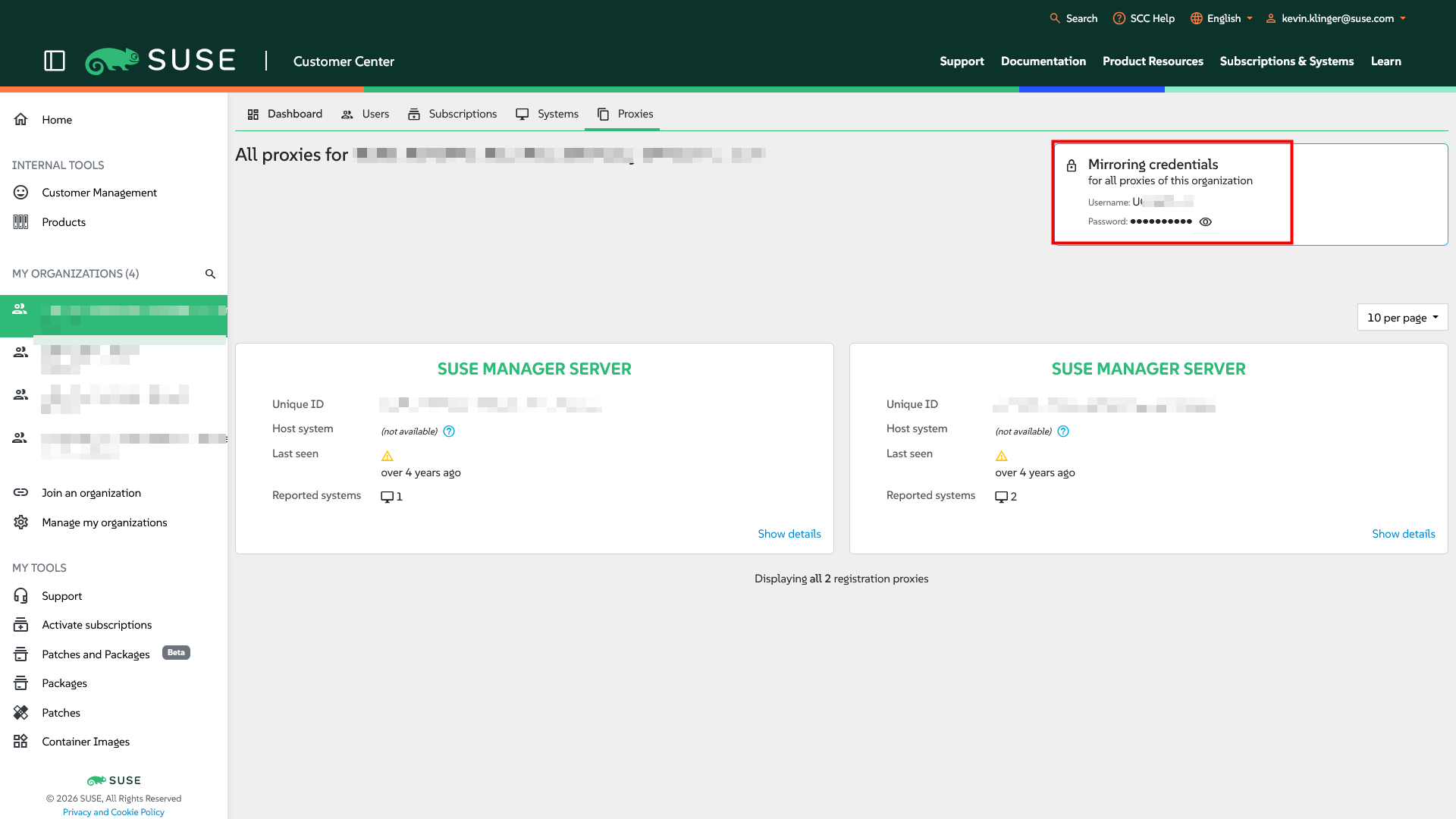The image size is (1456, 819).
Task: Open Products in internal tools
Action: 64,222
